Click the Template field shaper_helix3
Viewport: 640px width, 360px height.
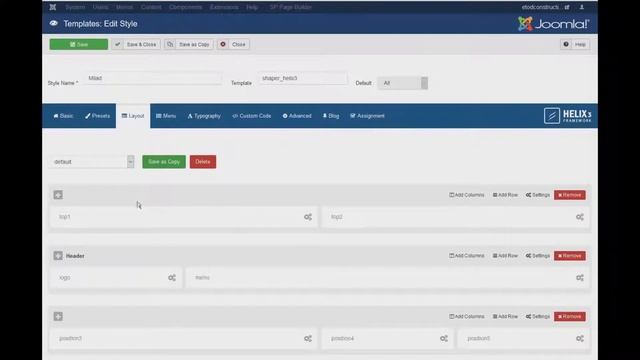pyautogui.click(x=302, y=78)
